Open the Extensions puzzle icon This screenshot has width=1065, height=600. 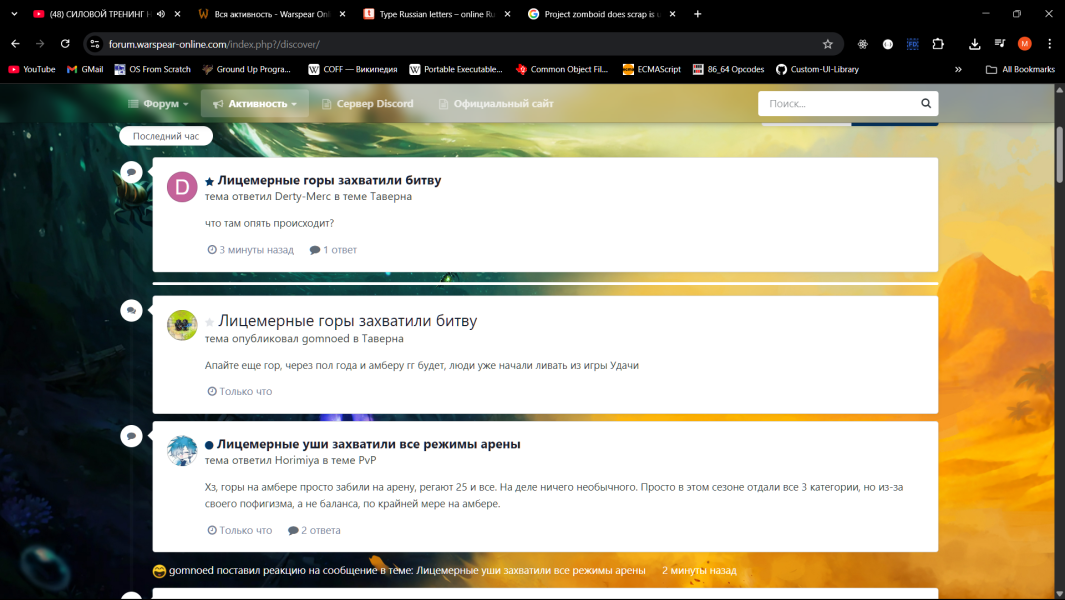click(938, 44)
